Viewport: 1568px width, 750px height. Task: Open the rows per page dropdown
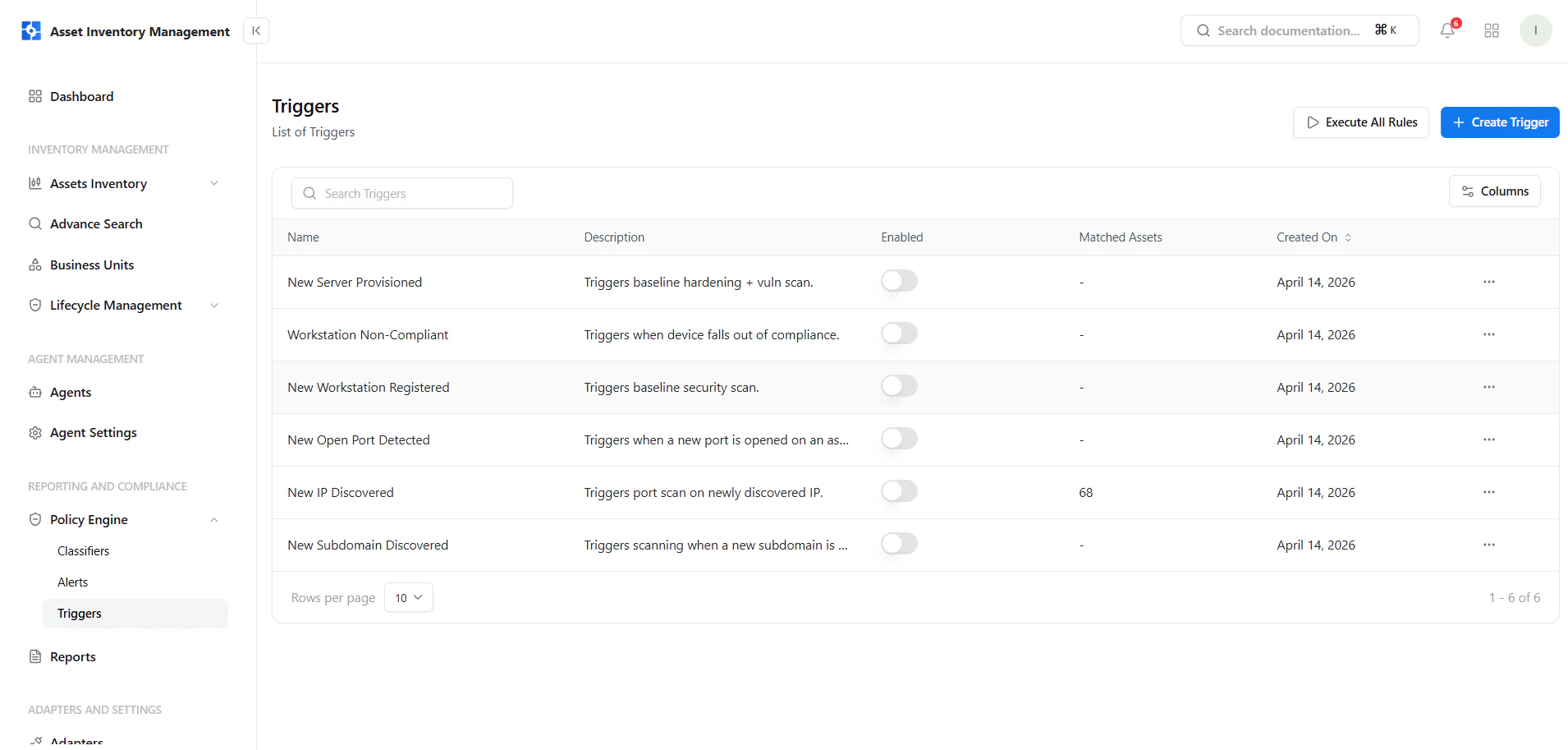pos(409,597)
